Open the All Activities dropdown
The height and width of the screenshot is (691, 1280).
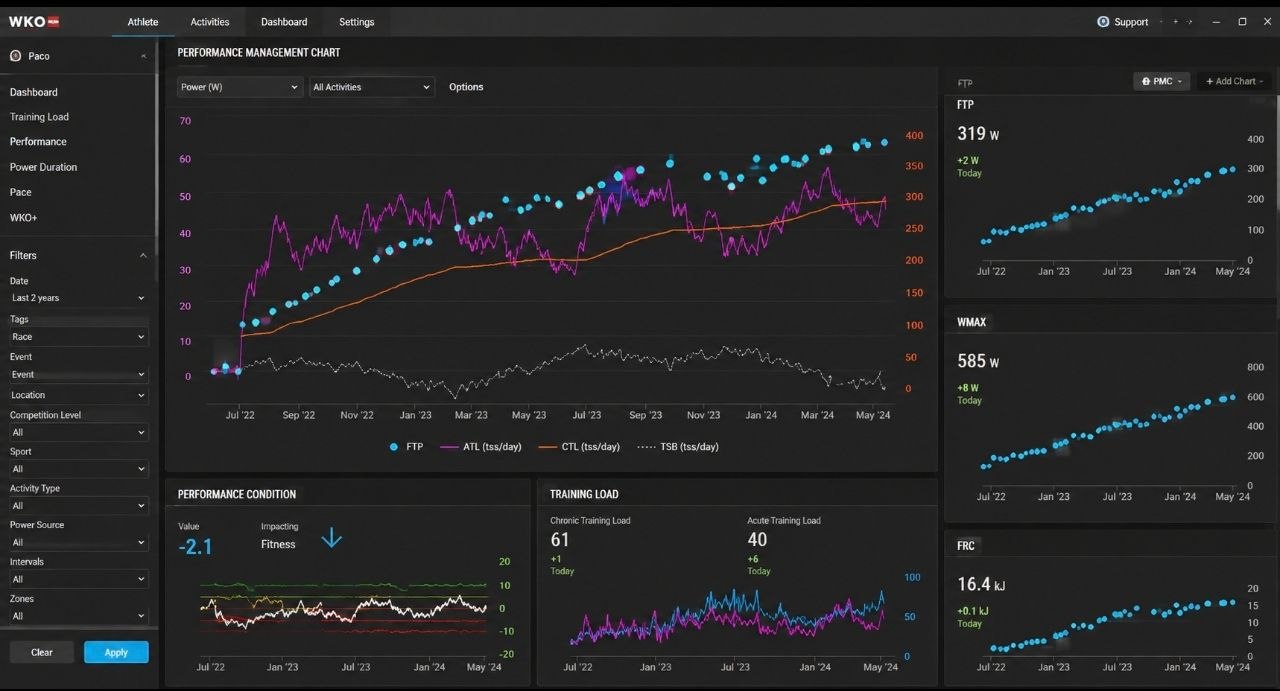pyautogui.click(x=372, y=87)
